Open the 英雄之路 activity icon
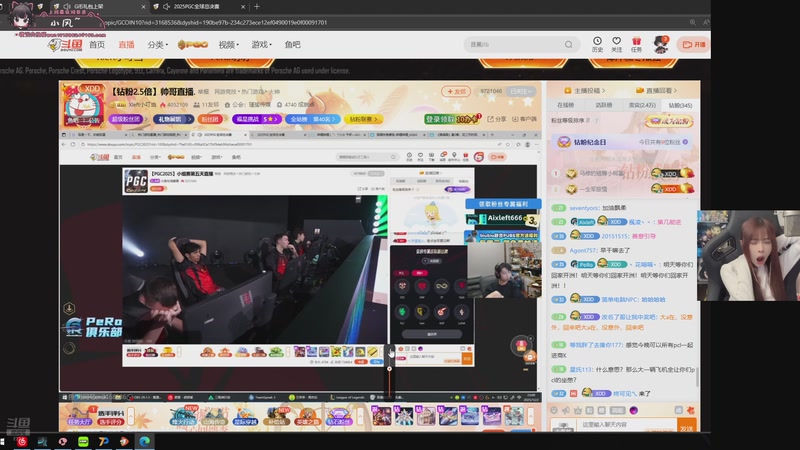Screen dimensions: 800x450 (307, 416)
